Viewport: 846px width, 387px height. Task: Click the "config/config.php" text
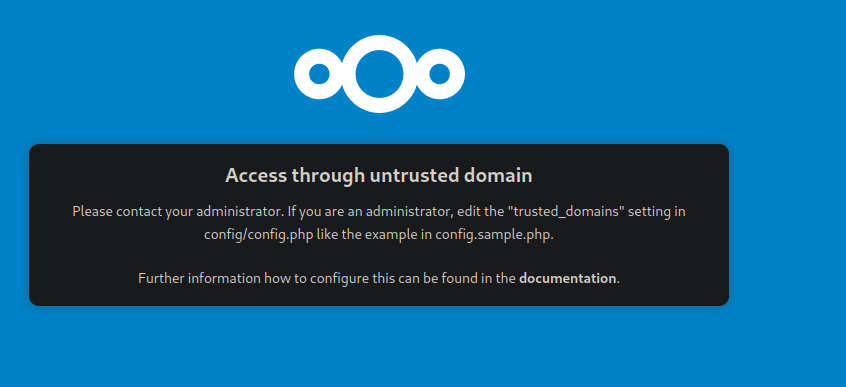(259, 235)
